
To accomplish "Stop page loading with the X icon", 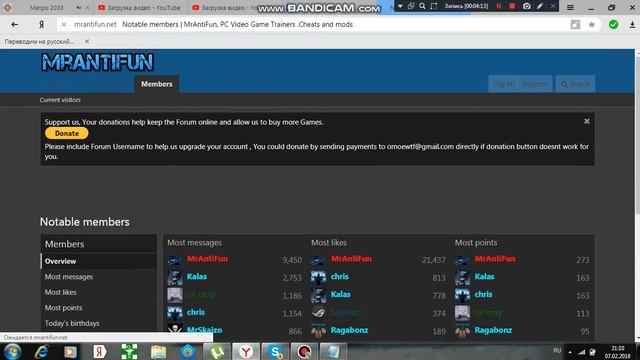I will (x=64, y=24).
